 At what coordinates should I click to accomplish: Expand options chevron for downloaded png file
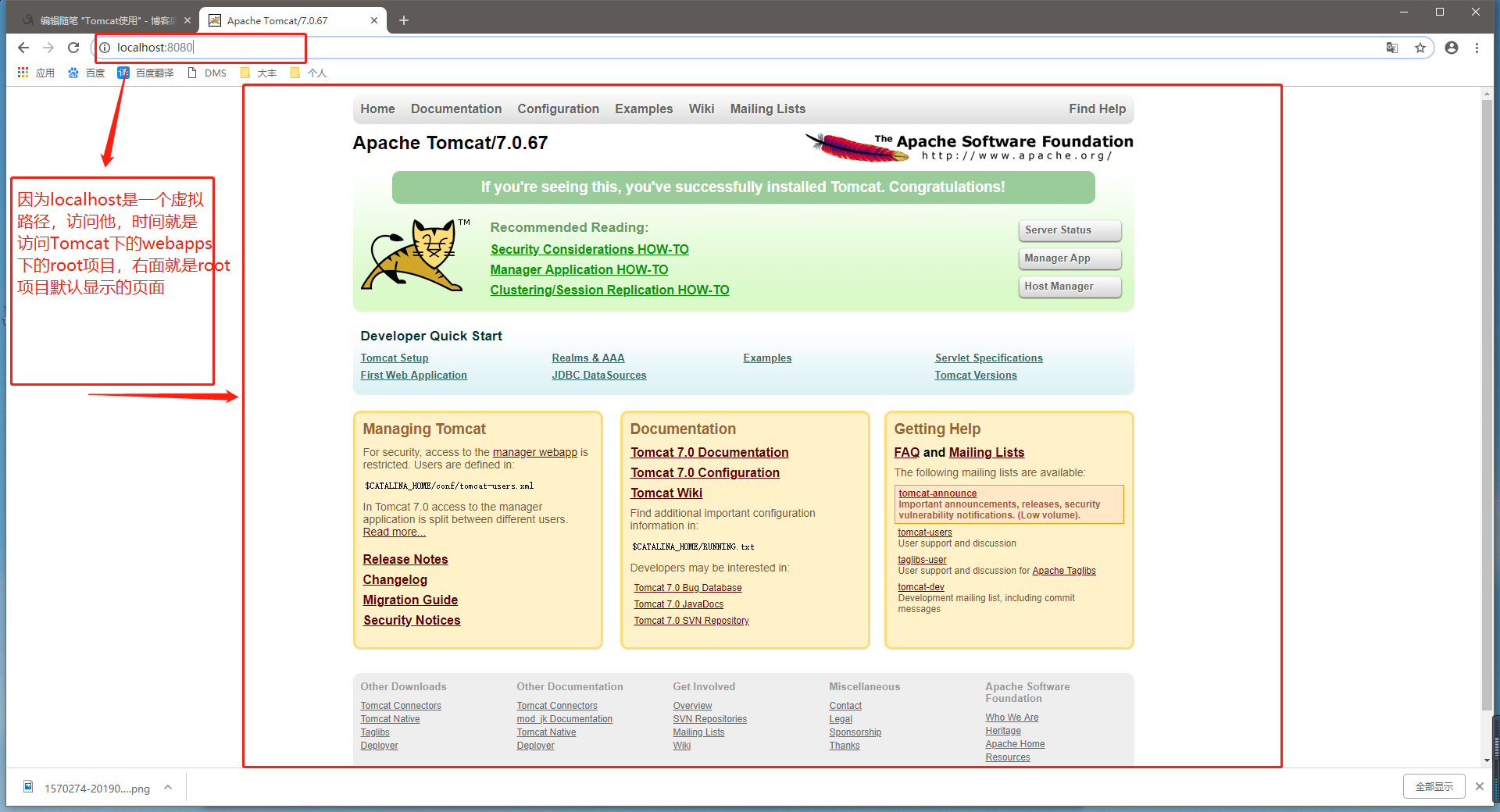tap(168, 787)
